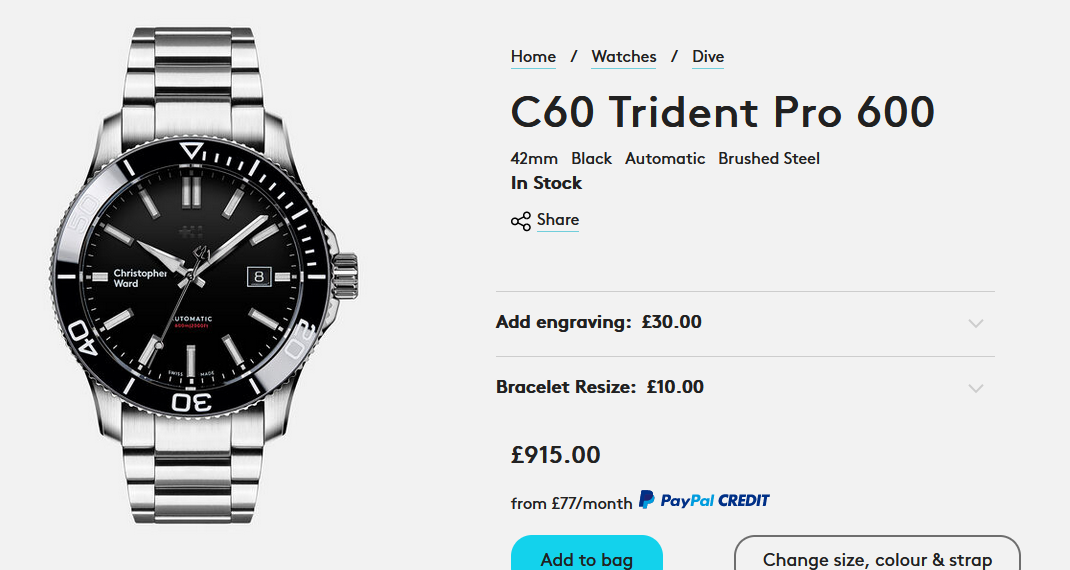
Task: Click the from £77/month financing text
Action: (571, 503)
